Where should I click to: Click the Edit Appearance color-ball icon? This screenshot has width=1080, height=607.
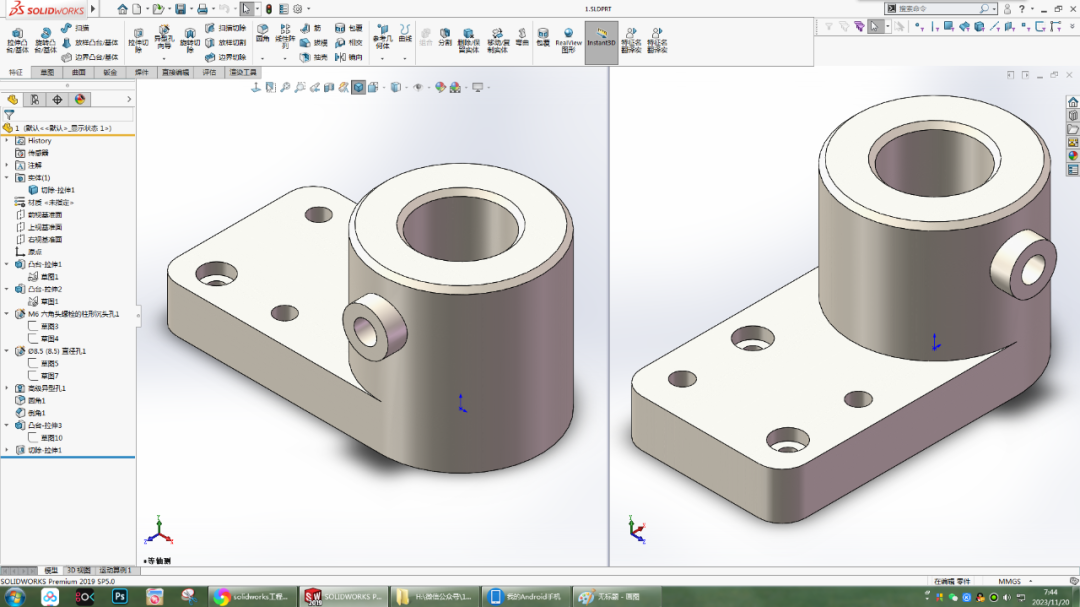440,88
